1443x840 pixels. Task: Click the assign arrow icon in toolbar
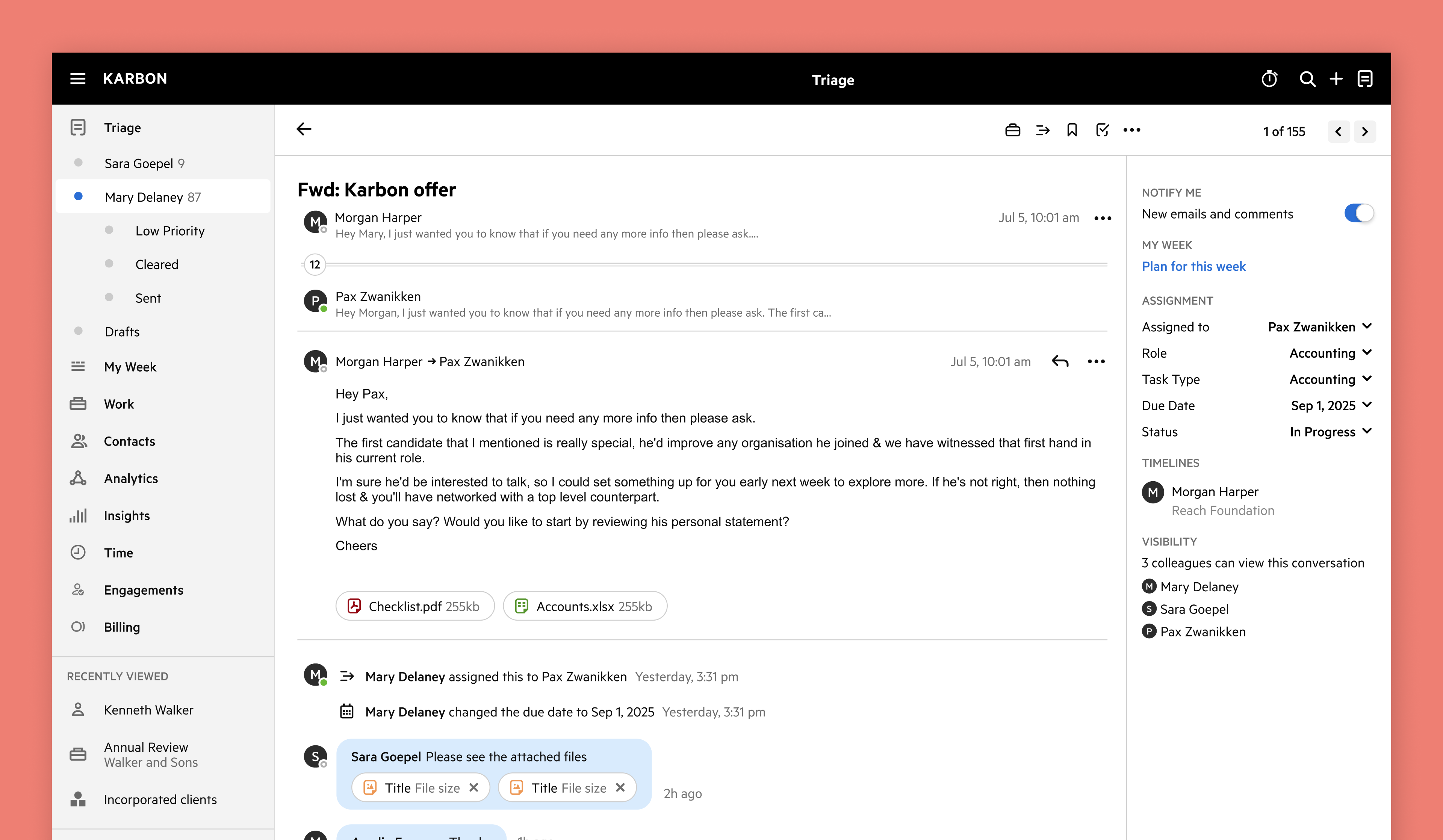pos(1043,131)
